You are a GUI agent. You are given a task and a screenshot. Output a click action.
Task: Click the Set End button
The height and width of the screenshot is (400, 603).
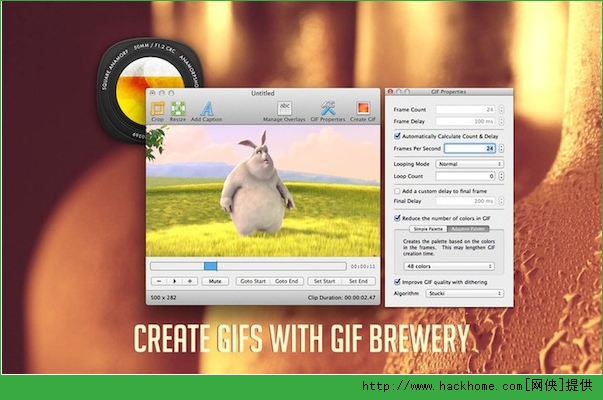click(358, 281)
